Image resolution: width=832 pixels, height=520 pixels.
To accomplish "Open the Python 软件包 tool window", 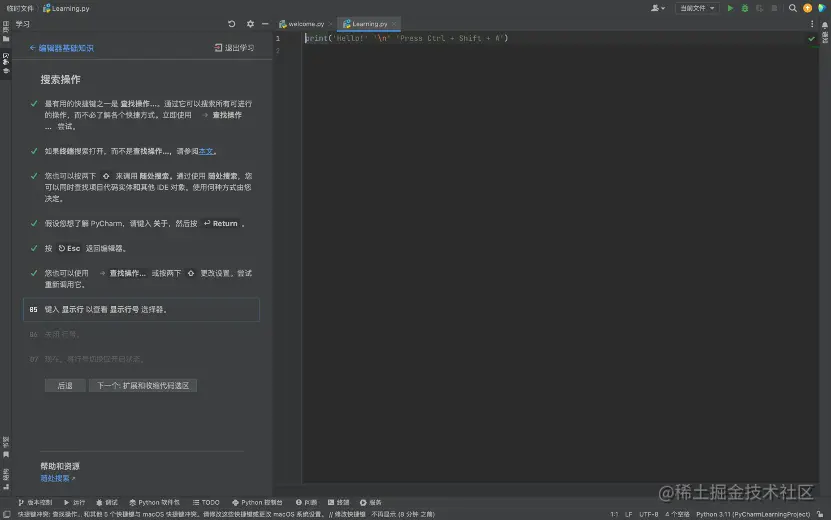I will pos(154,502).
